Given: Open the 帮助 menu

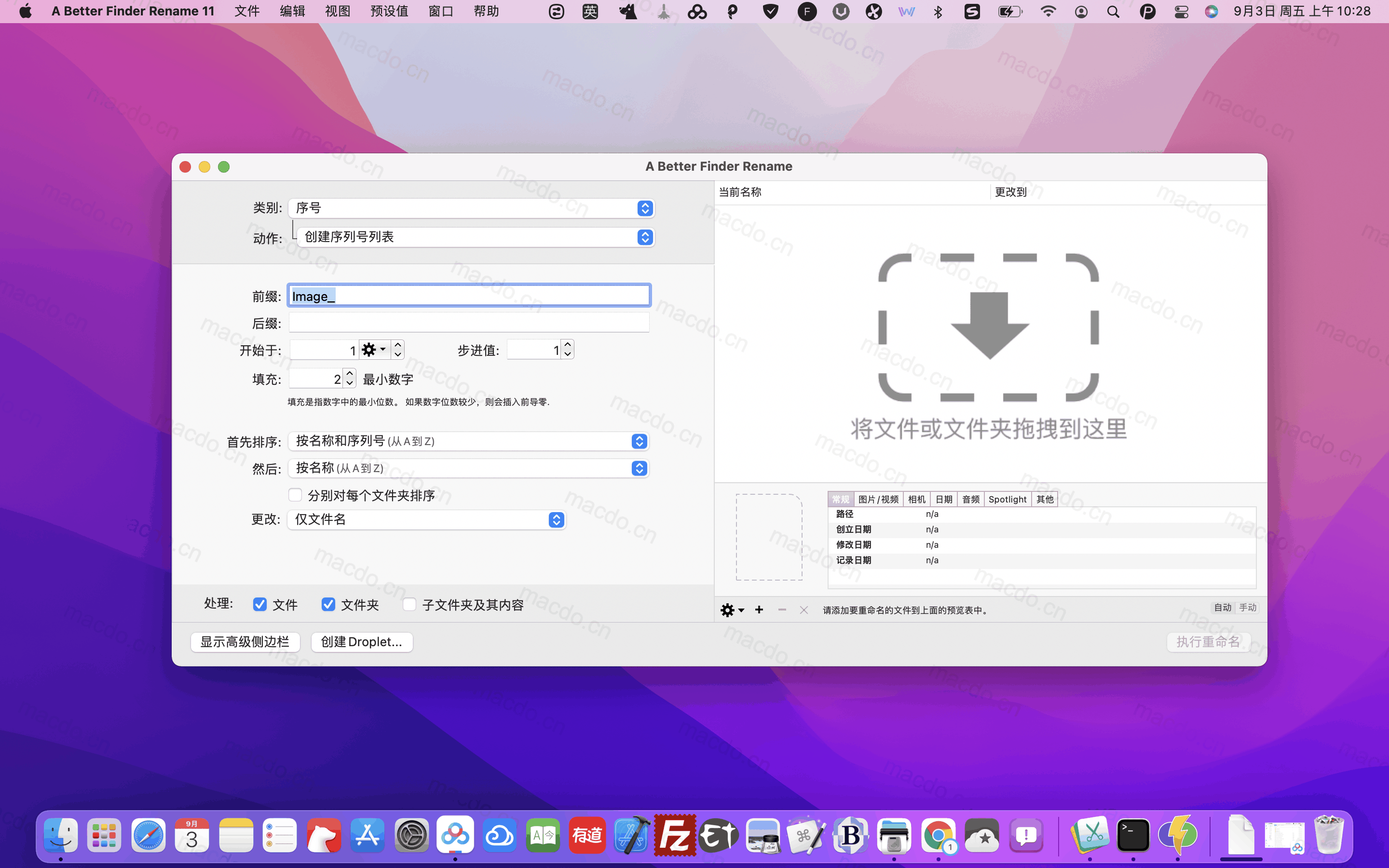Looking at the screenshot, I should 486,12.
